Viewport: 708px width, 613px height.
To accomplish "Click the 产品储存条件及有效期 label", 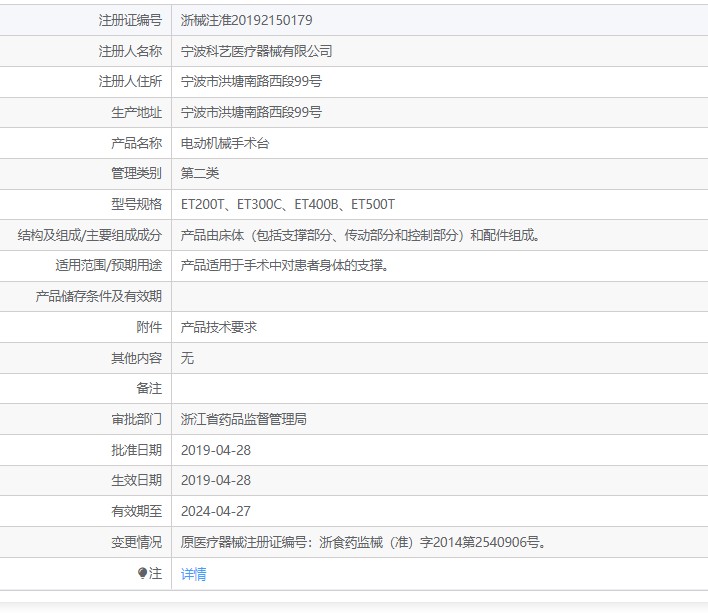I will [x=98, y=296].
